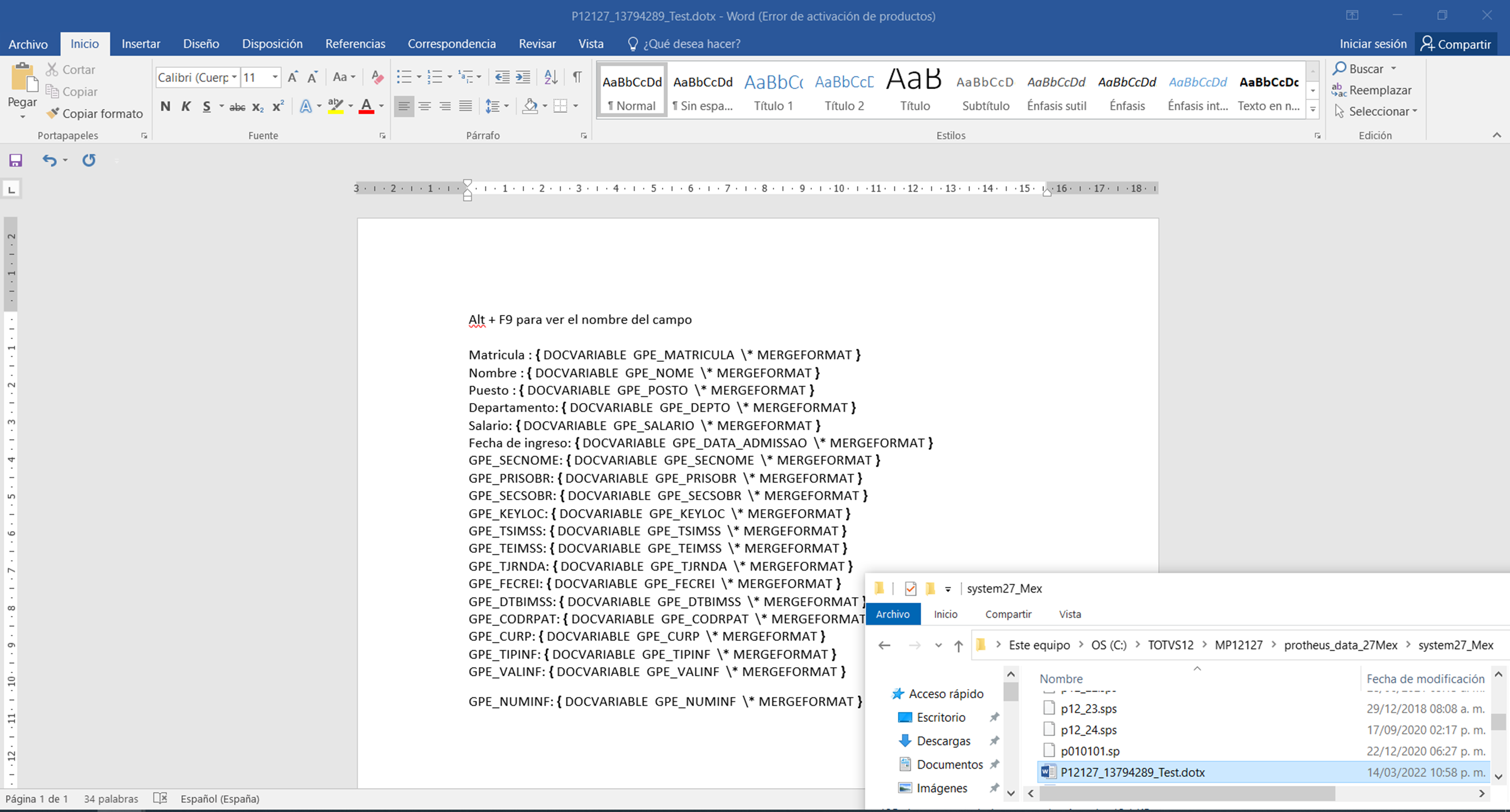Open Archivo tab in Word
The width and height of the screenshot is (1510, 812).
28,44
